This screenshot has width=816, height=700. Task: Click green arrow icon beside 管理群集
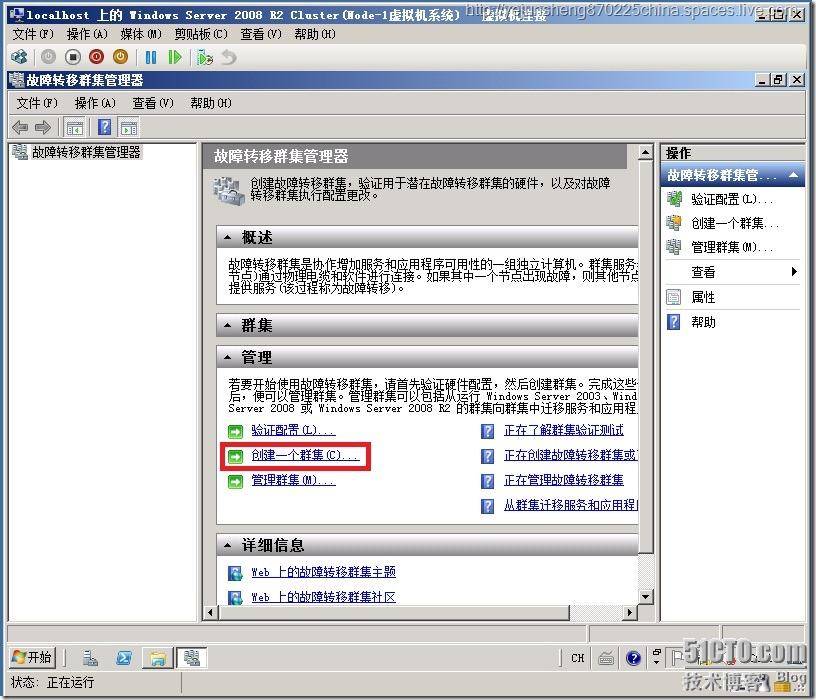236,481
